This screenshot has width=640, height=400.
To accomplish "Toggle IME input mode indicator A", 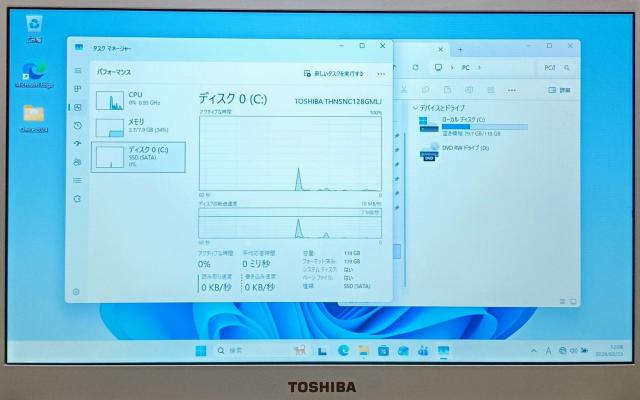I will pos(548,351).
